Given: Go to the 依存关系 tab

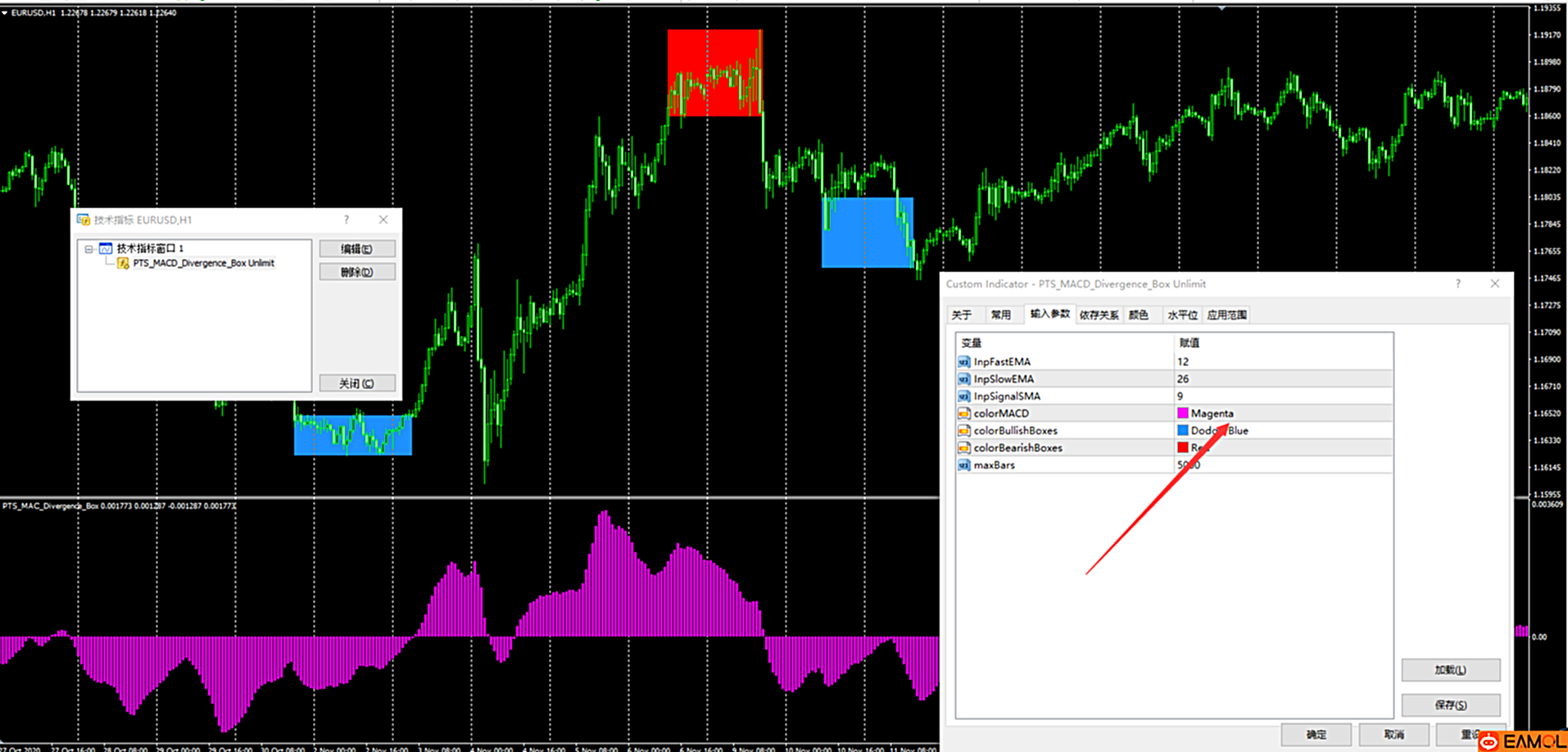Looking at the screenshot, I should (1098, 315).
